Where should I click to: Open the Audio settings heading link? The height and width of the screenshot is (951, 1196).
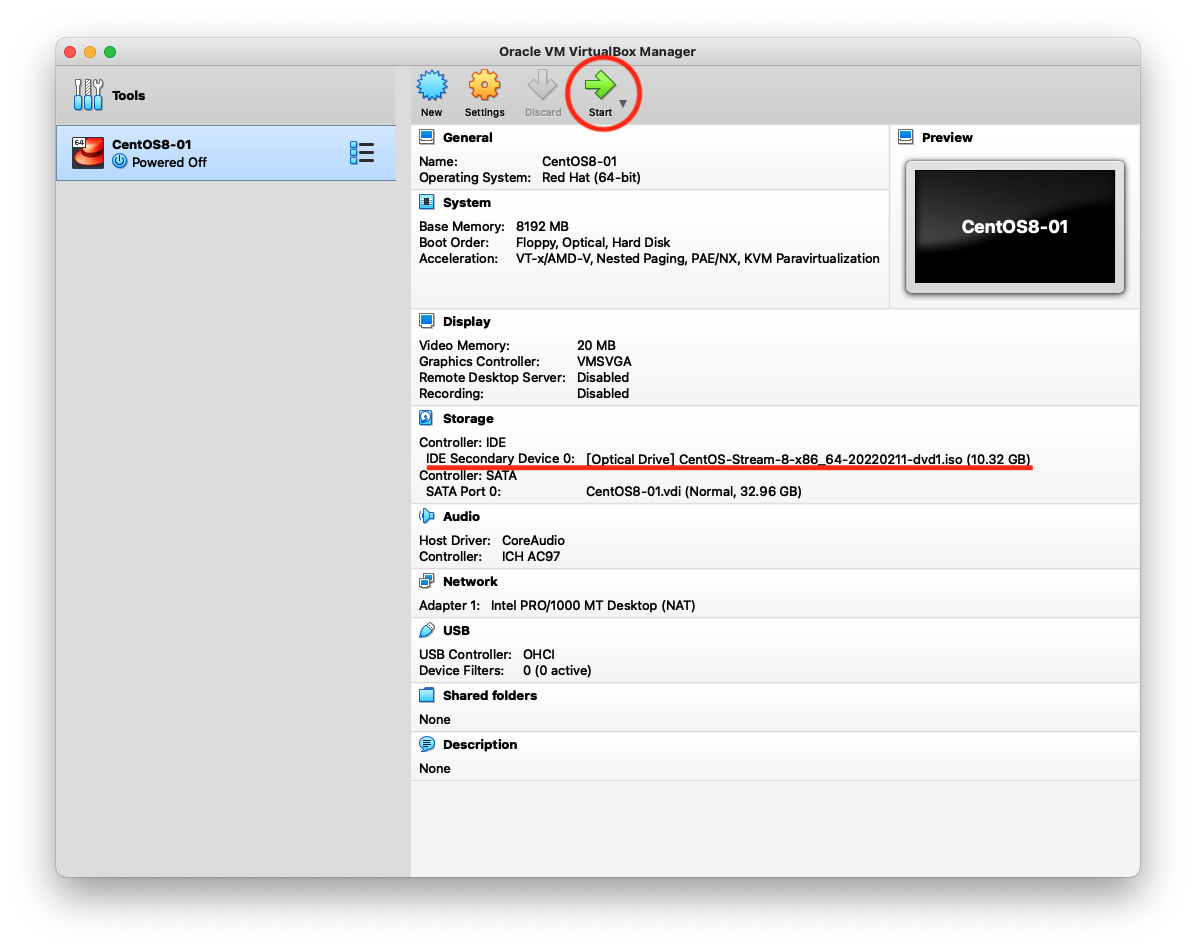pos(461,516)
